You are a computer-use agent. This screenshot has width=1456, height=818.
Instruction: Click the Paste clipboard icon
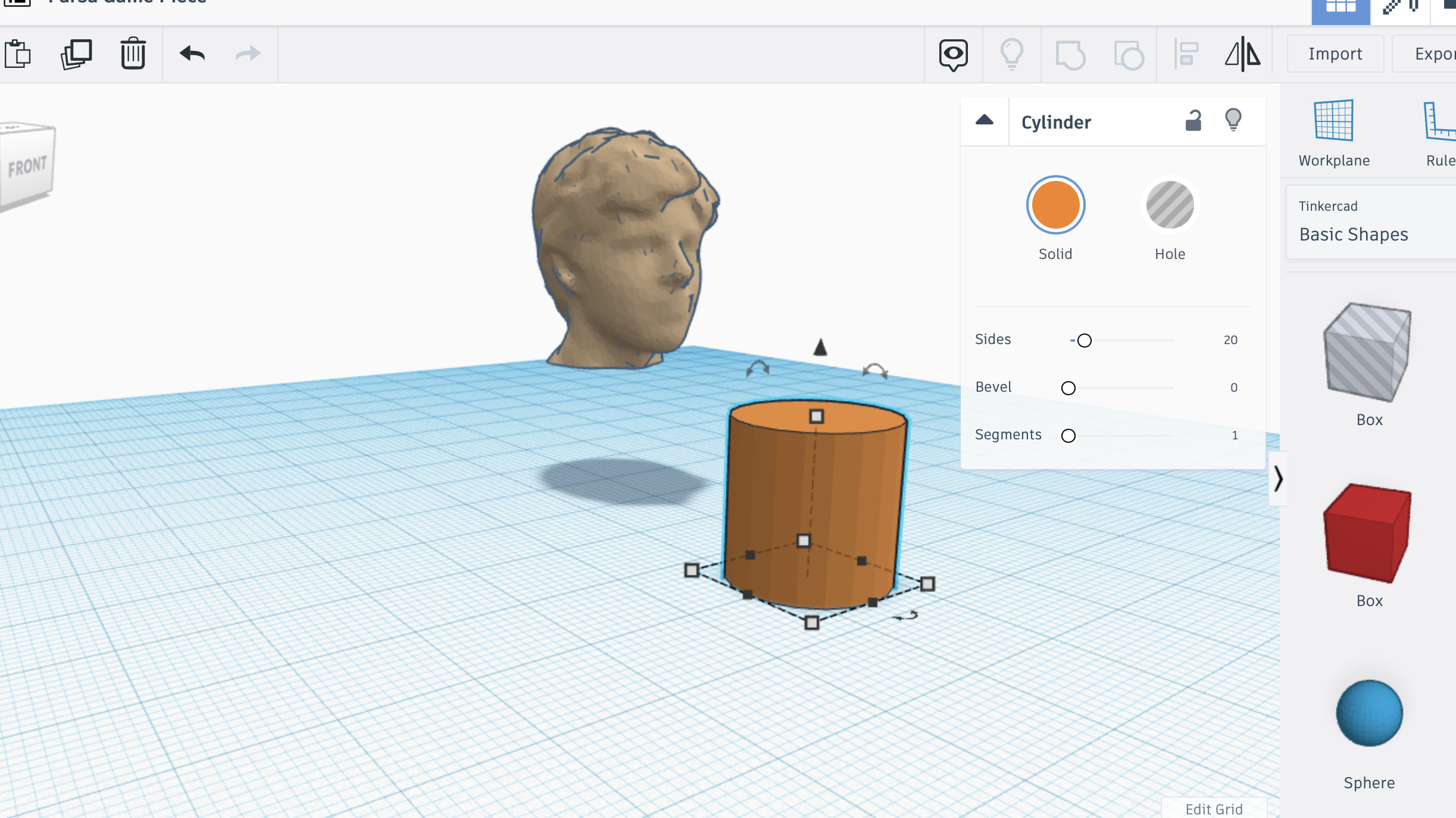pos(18,54)
